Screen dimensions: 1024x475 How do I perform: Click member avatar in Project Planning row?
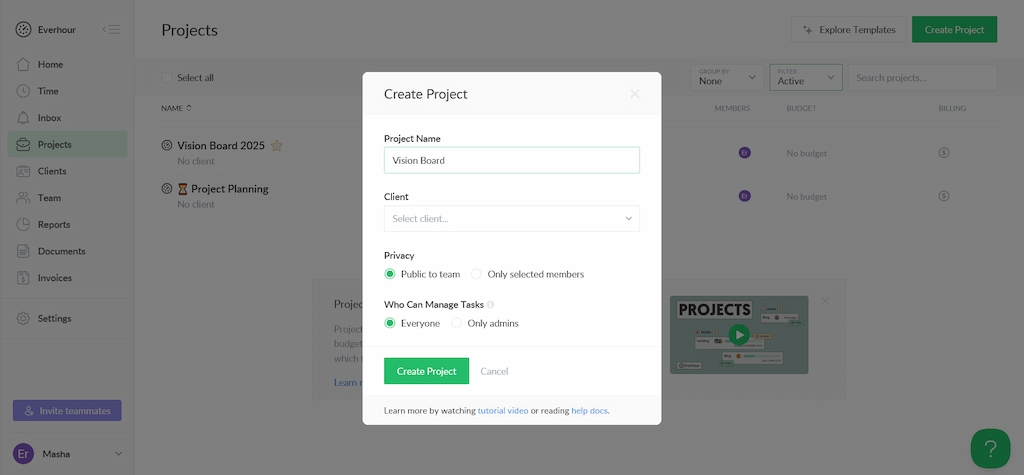tap(744, 196)
